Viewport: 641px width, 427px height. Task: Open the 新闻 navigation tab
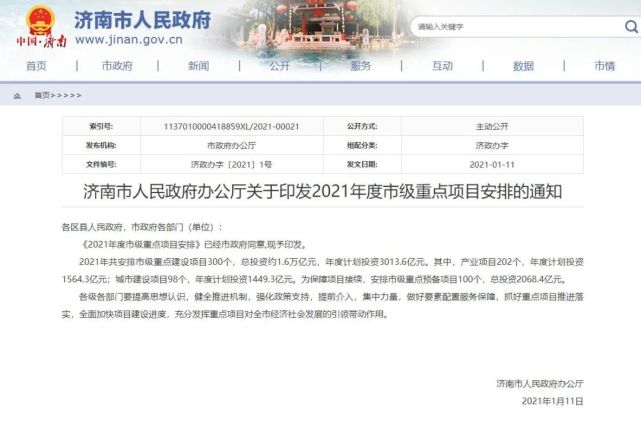[199, 66]
